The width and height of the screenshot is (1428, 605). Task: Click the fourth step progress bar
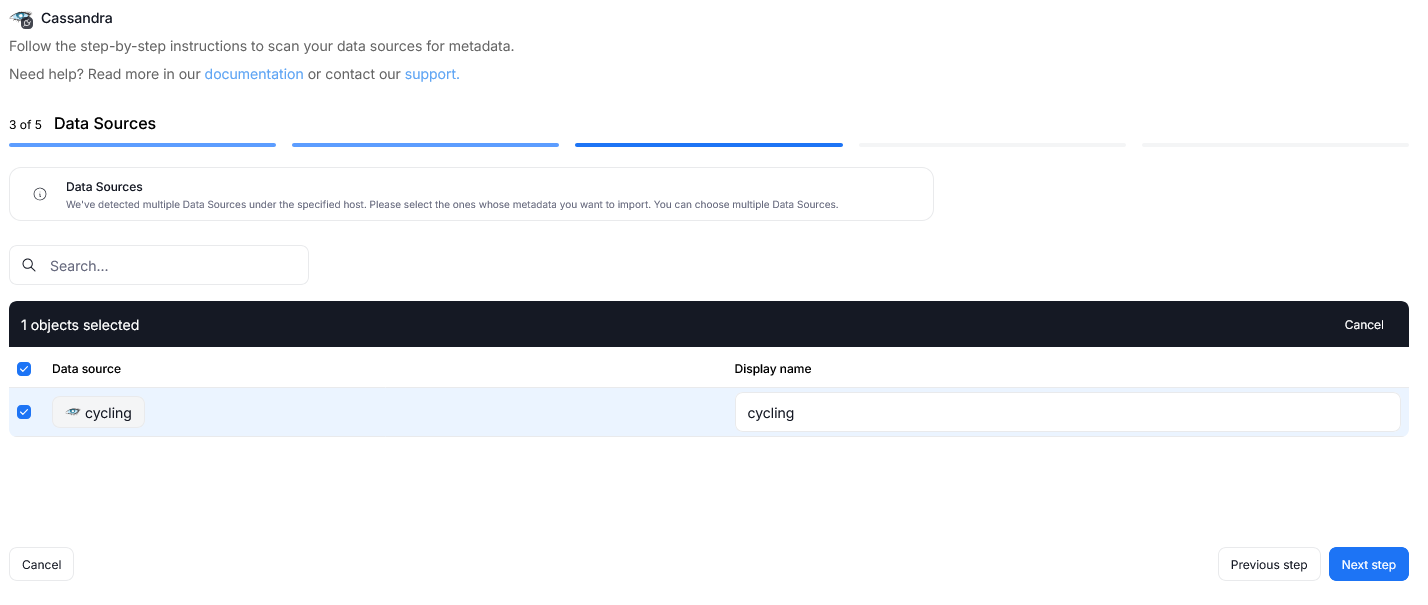coord(992,145)
